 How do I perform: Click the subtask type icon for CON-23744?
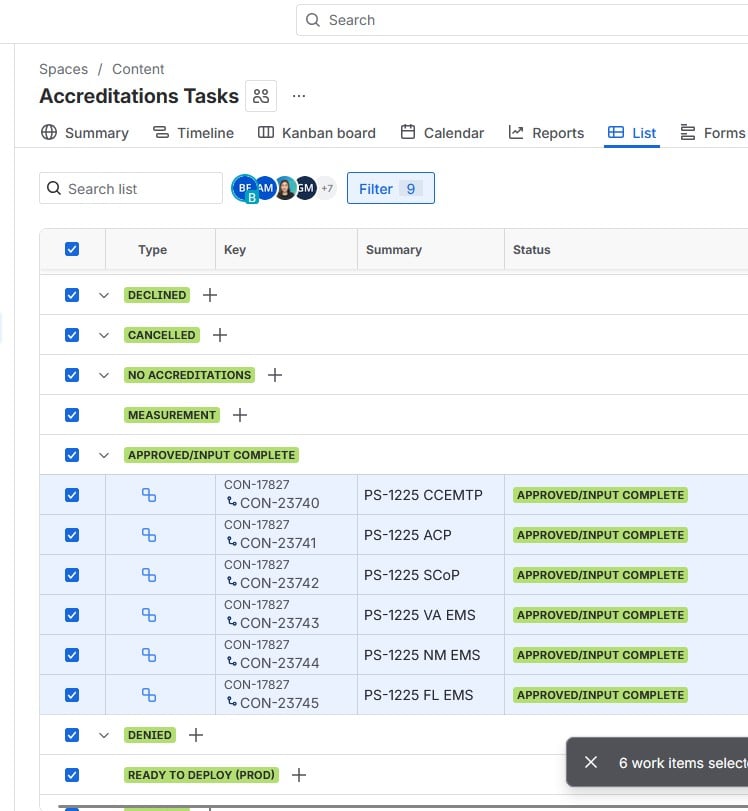(149, 655)
